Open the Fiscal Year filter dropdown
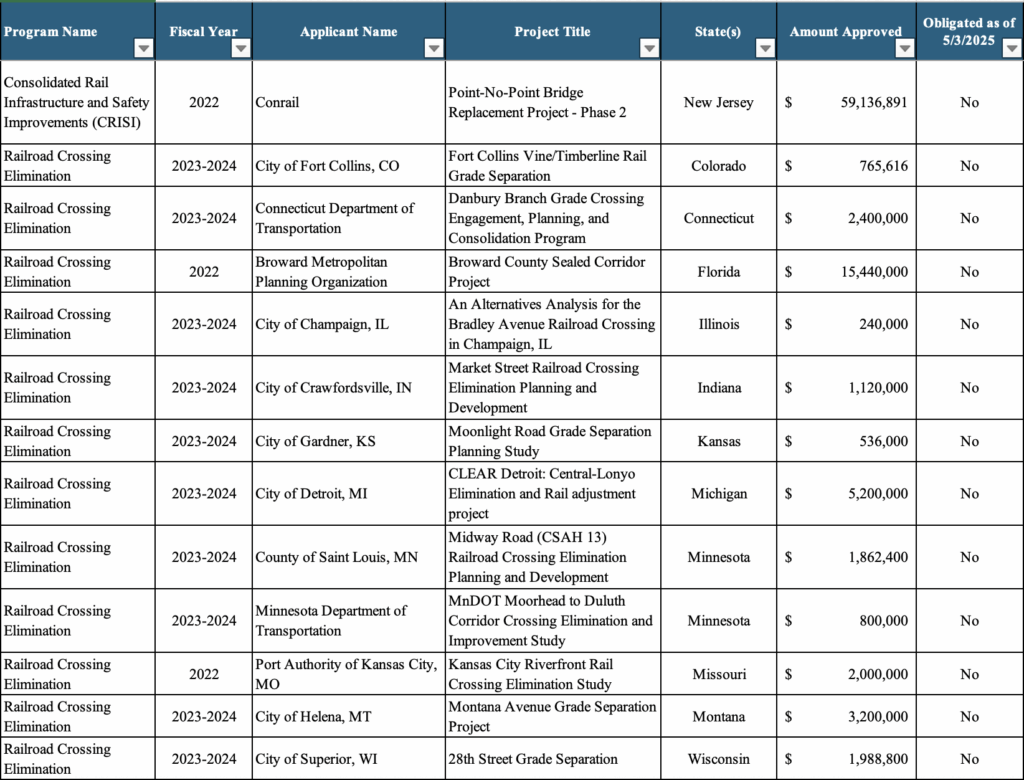1024x780 pixels. [239, 48]
